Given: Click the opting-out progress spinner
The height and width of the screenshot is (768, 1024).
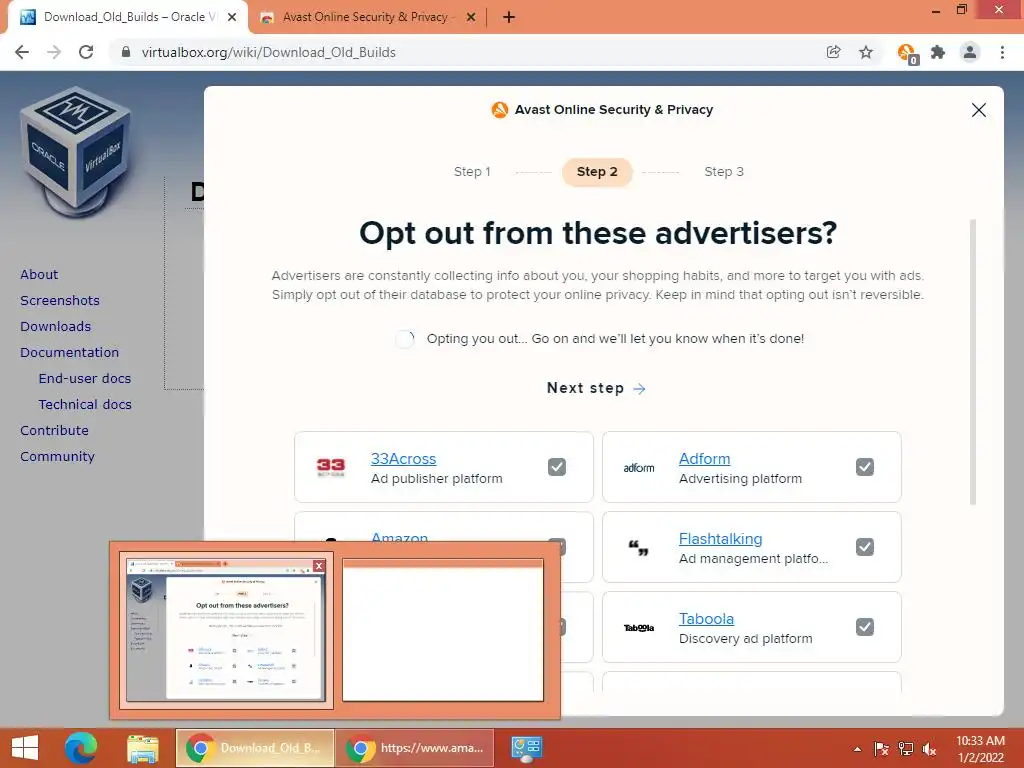Looking at the screenshot, I should 404,339.
